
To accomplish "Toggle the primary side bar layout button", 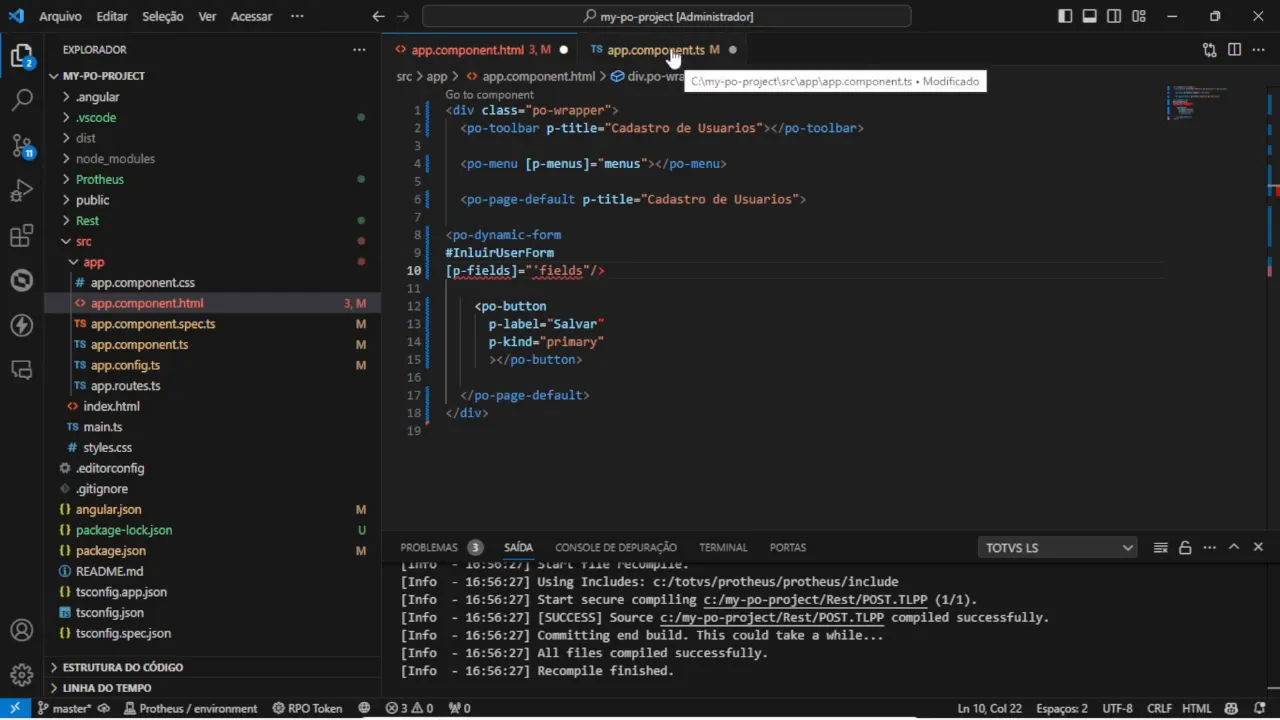I will coord(1065,16).
